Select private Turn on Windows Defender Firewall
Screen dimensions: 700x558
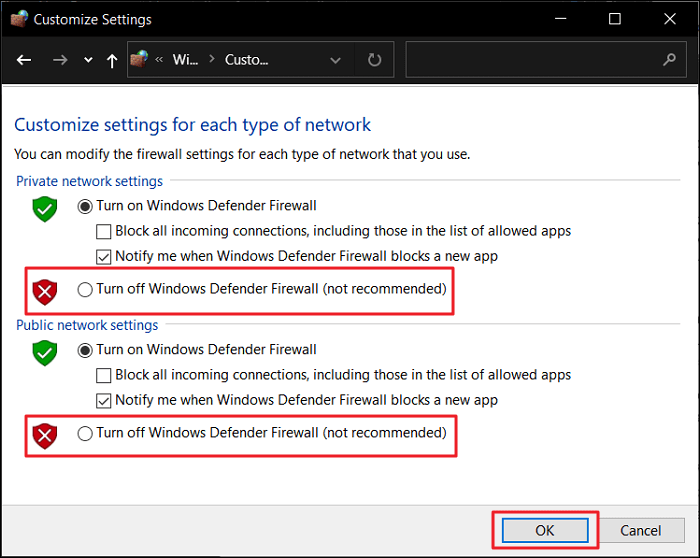point(85,206)
